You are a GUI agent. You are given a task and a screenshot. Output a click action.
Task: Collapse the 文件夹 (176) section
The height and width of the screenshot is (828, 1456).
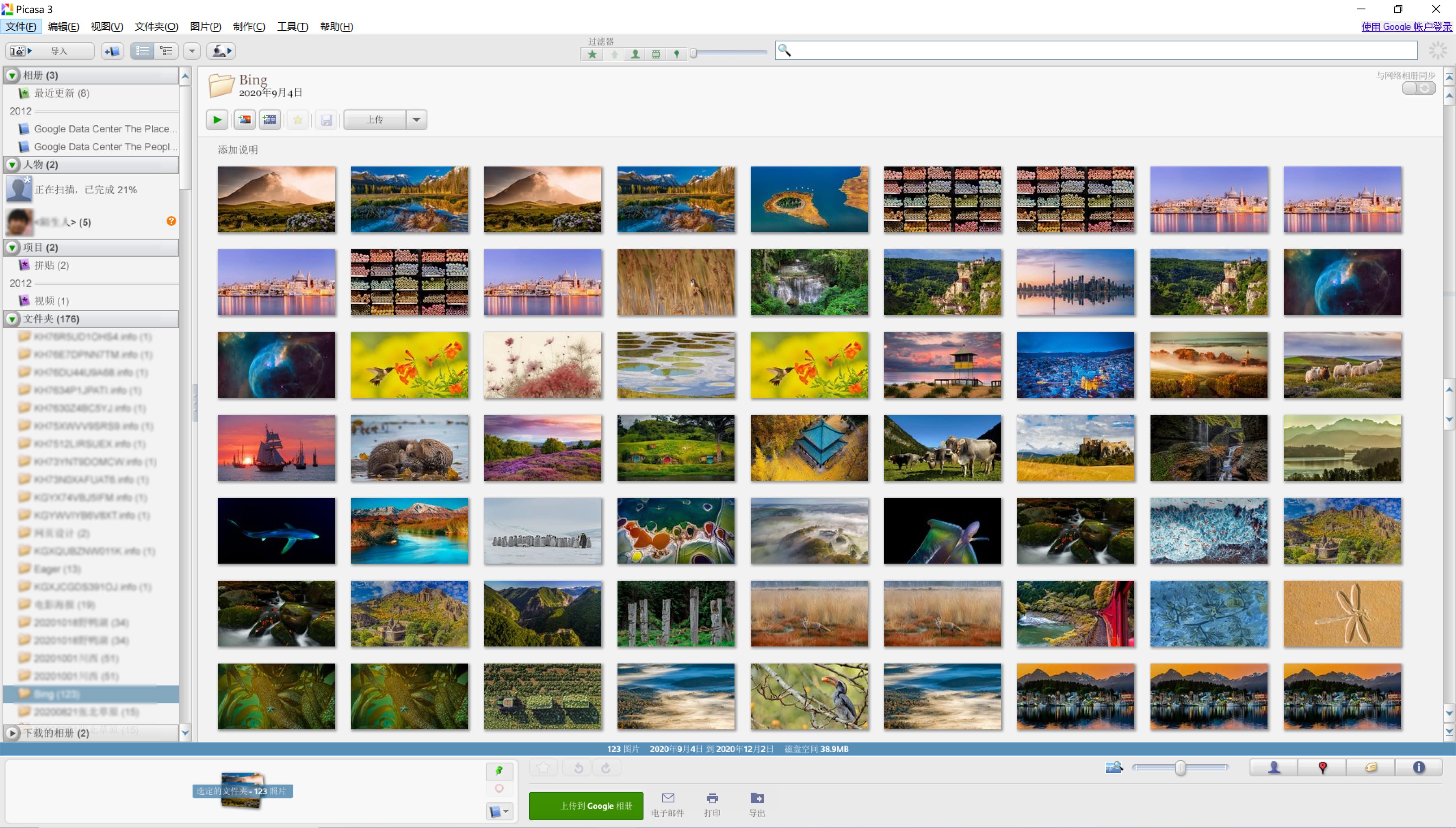[11, 319]
